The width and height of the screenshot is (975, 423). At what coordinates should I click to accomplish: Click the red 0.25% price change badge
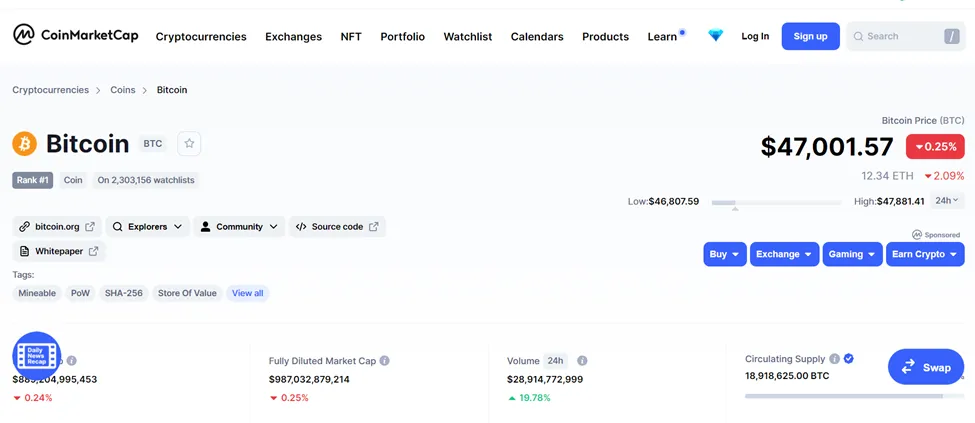(x=935, y=146)
